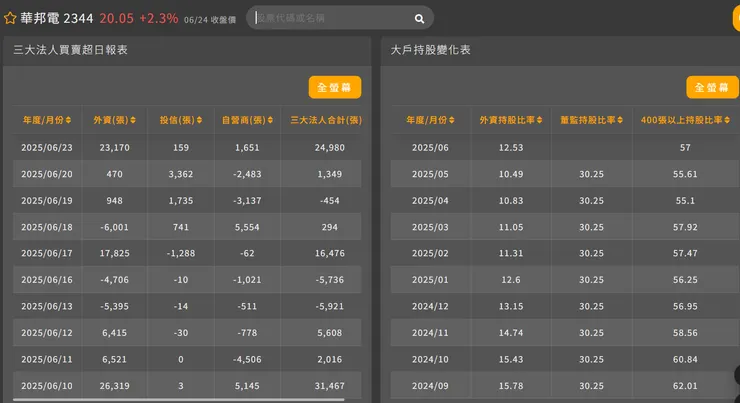Screen dimensions: 740x403
Task: Select the 2025/06/13 date cell
Action: (x=47, y=306)
